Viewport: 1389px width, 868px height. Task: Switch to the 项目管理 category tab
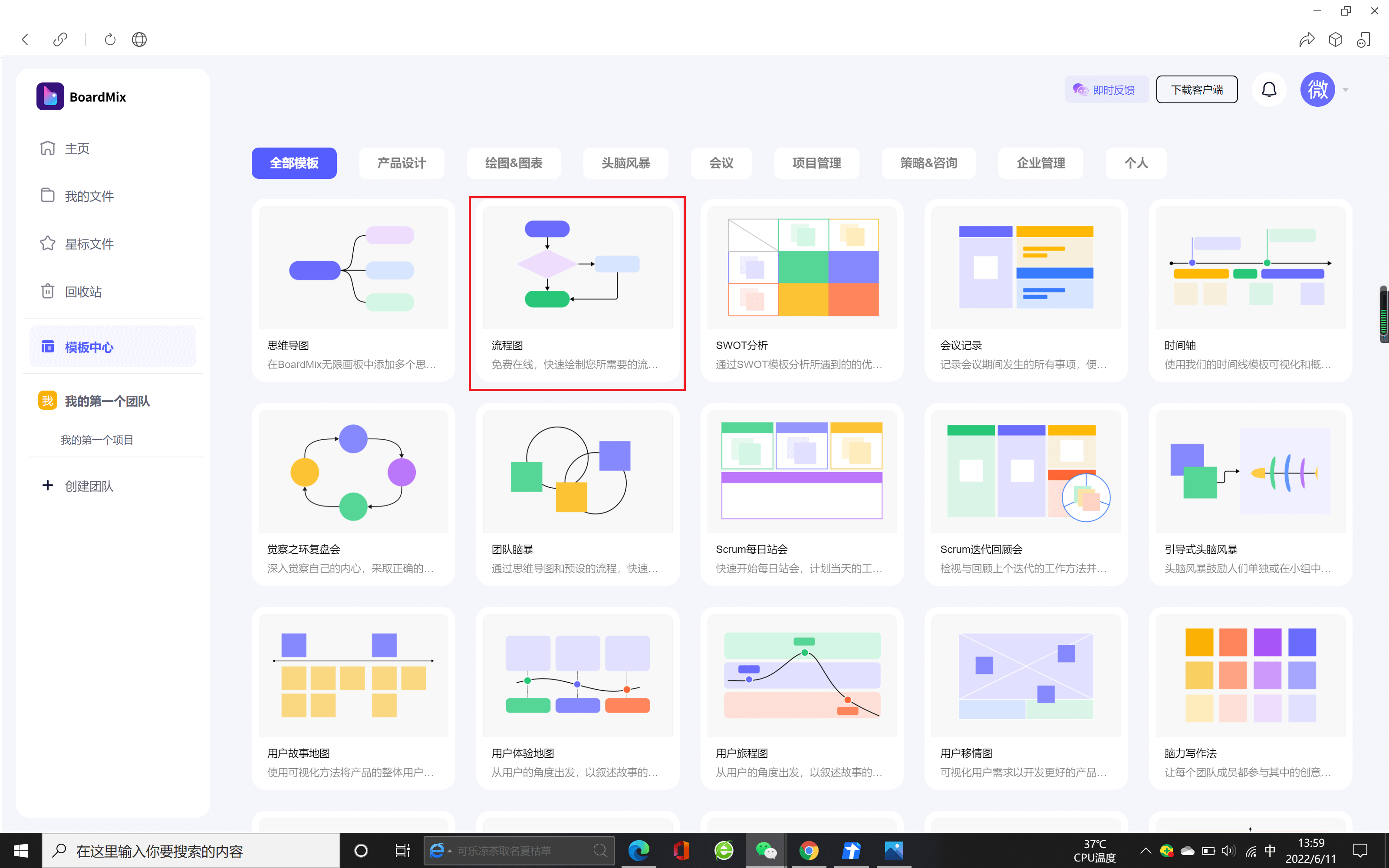816,163
